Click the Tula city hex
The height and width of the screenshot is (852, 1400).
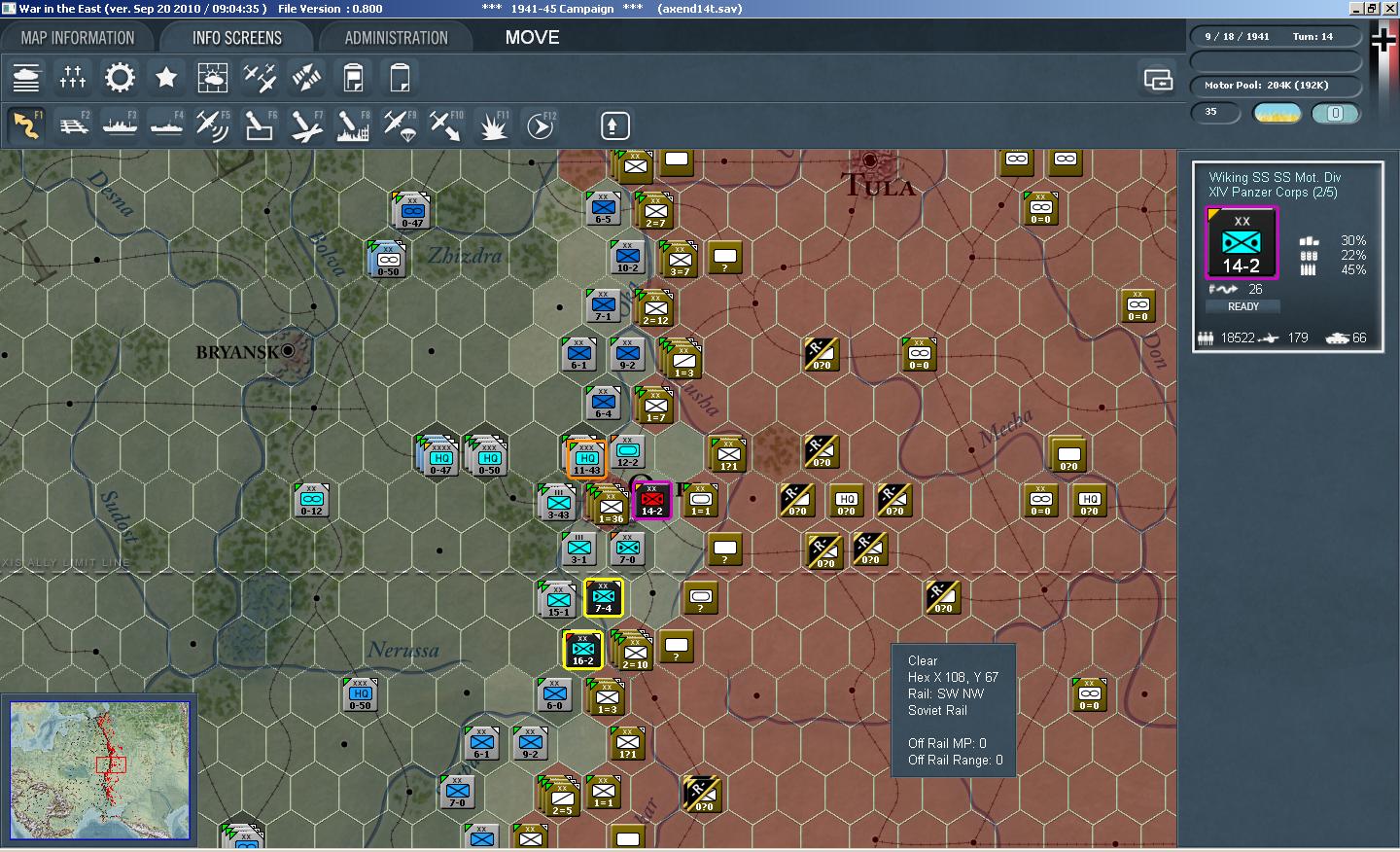pyautogui.click(x=870, y=160)
